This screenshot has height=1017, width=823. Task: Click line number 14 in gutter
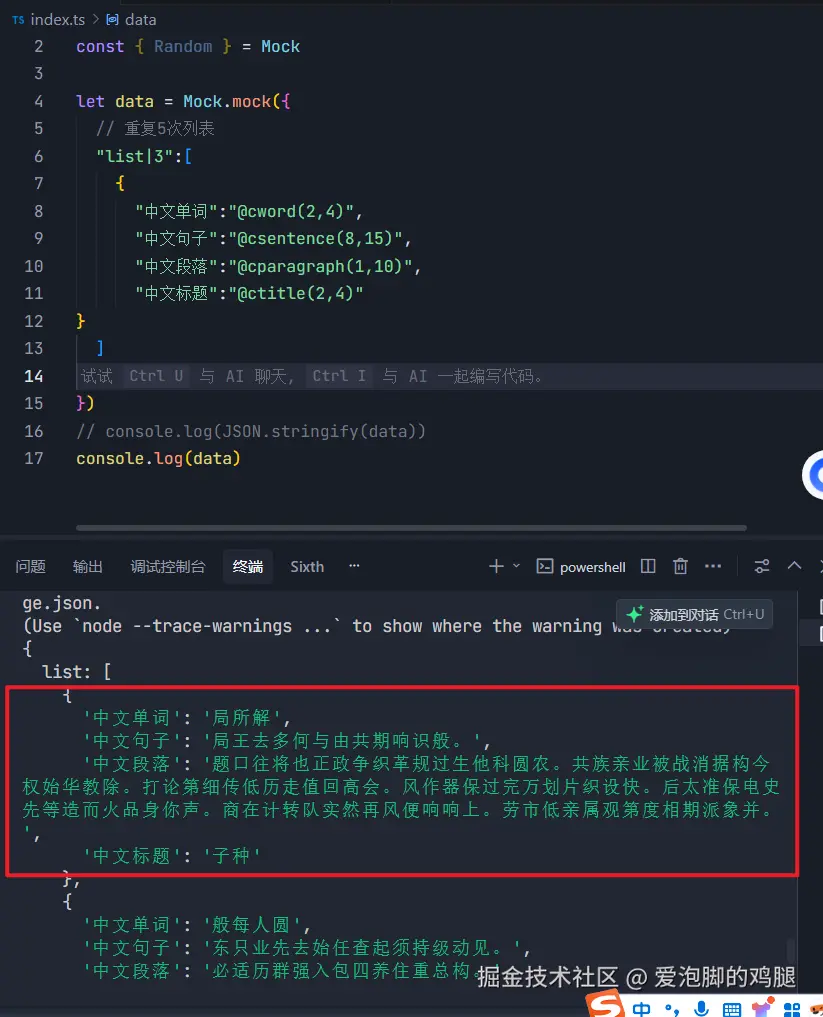pyautogui.click(x=33, y=376)
